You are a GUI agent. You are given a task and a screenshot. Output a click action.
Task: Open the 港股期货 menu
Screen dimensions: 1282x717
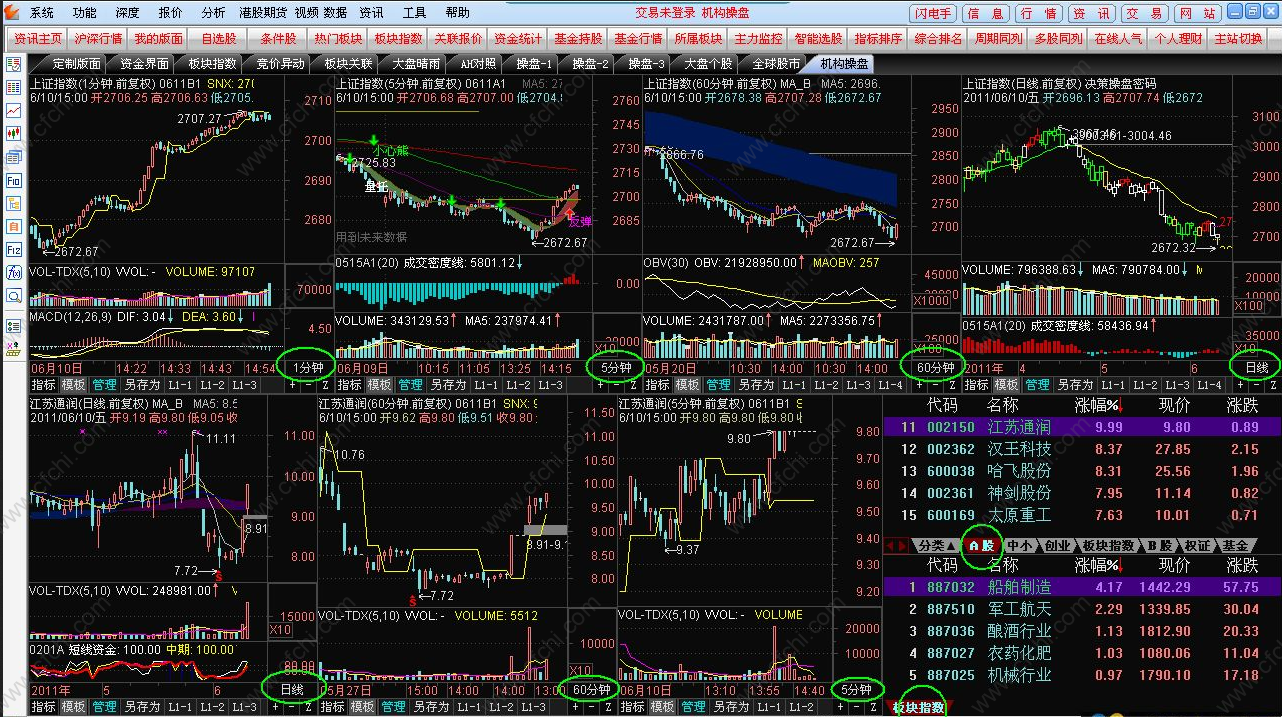(263, 13)
